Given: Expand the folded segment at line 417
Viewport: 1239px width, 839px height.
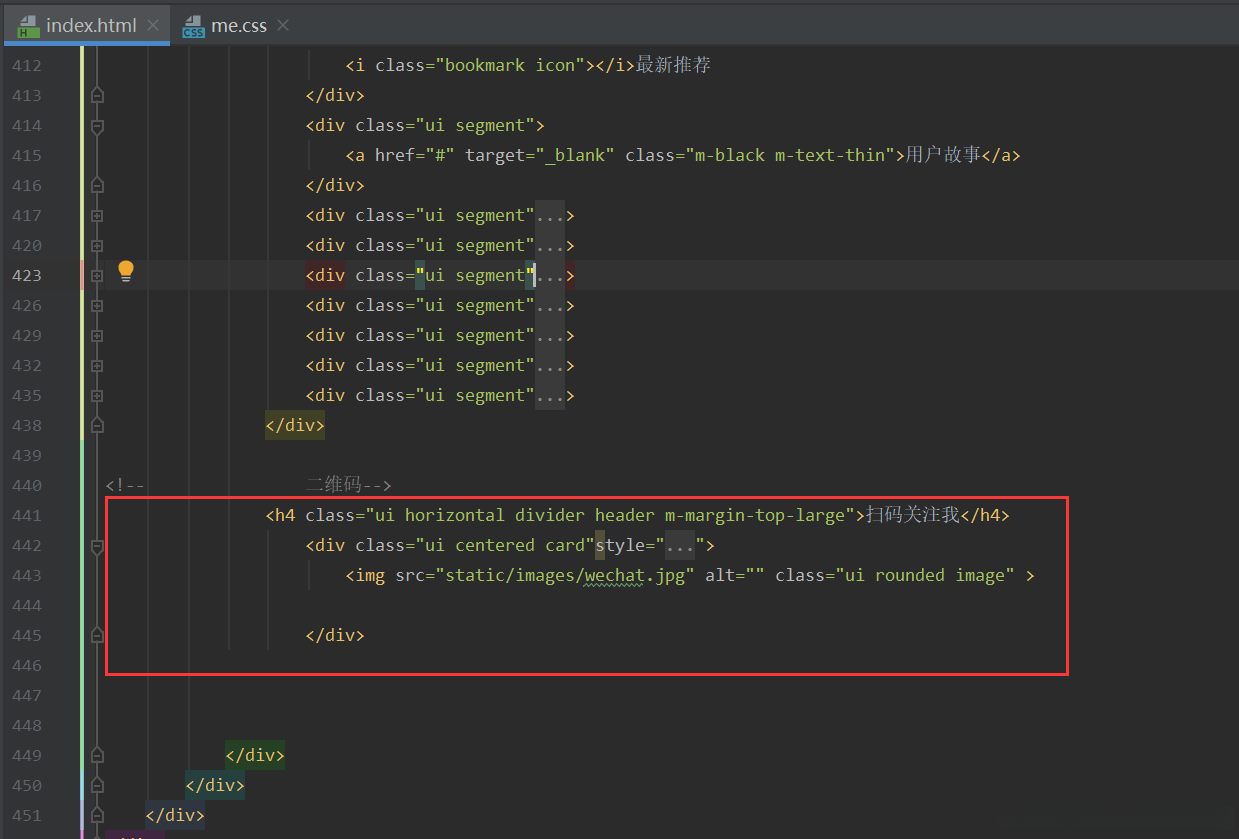Looking at the screenshot, I should (x=97, y=215).
